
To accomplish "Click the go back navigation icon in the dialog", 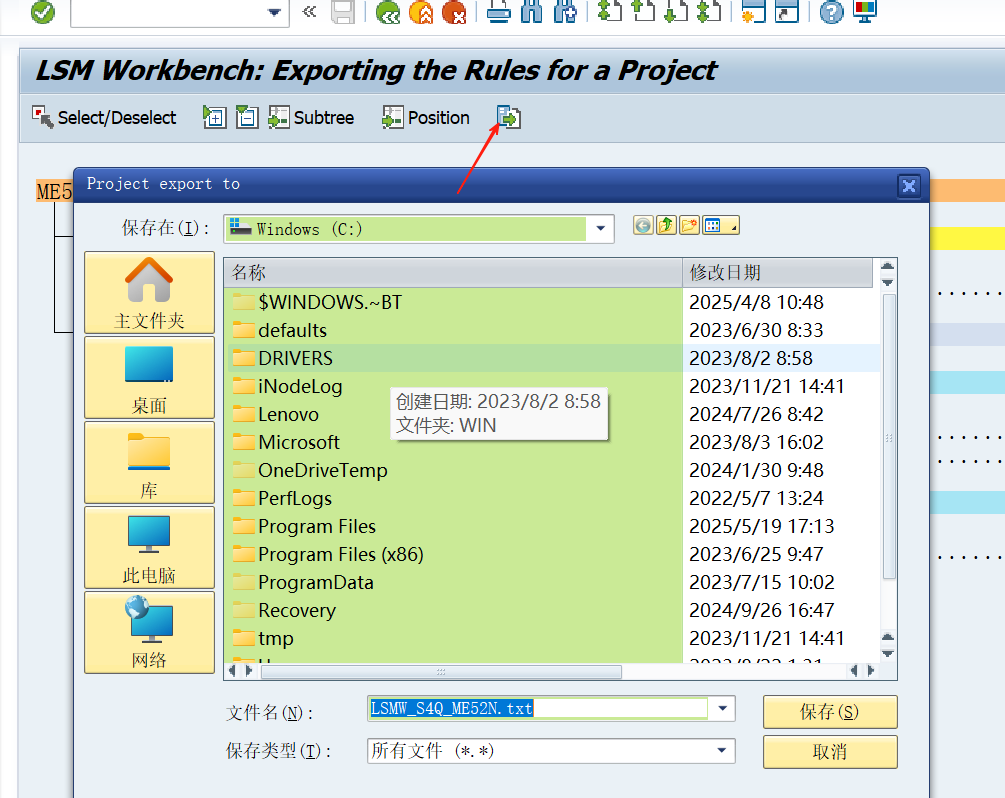I will (643, 226).
